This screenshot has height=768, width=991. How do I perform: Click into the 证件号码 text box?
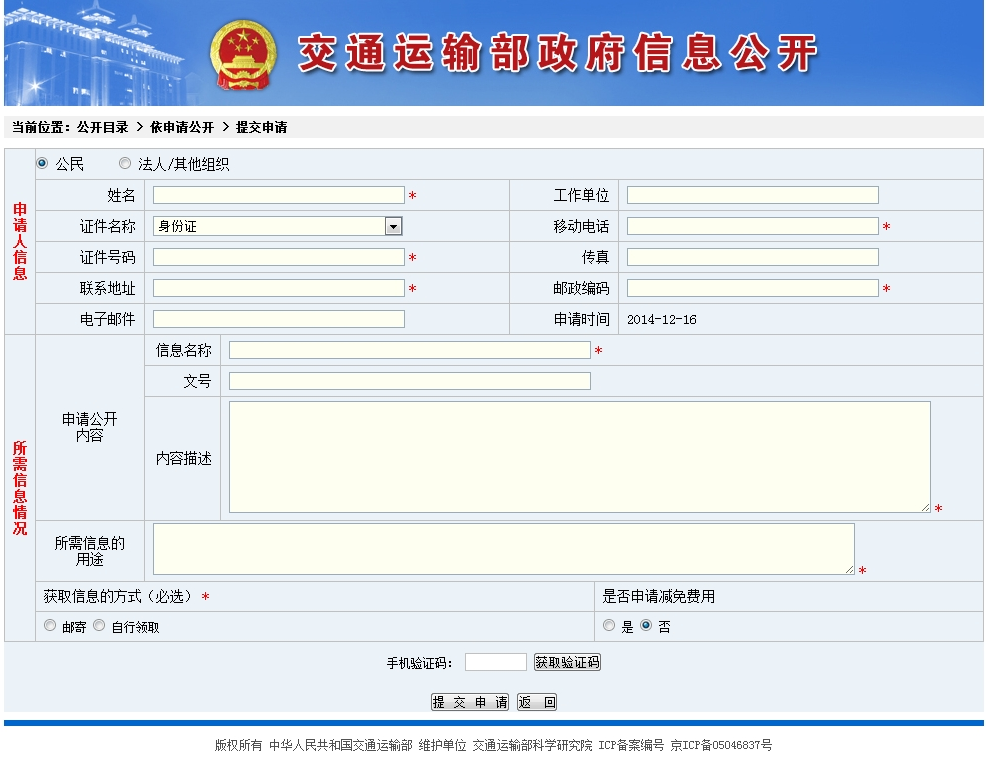[278, 257]
